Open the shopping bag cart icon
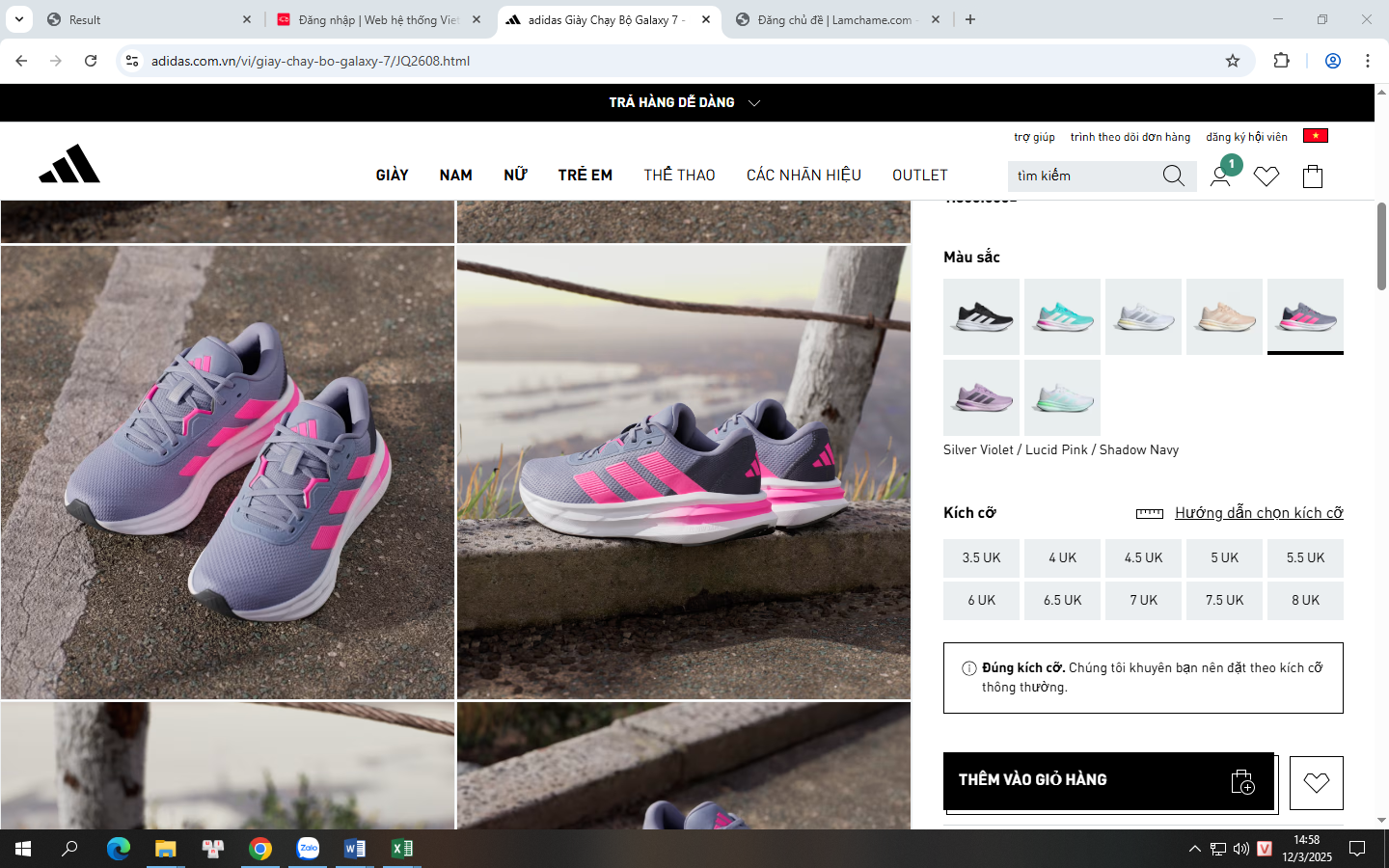The image size is (1389, 868). [1313, 176]
